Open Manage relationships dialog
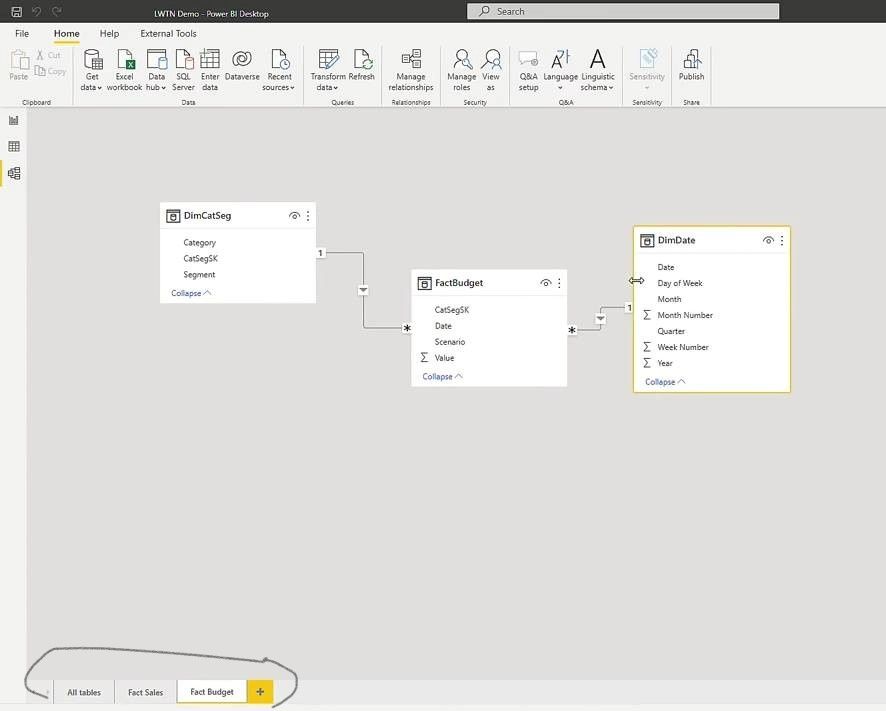This screenshot has width=886, height=711. (411, 70)
